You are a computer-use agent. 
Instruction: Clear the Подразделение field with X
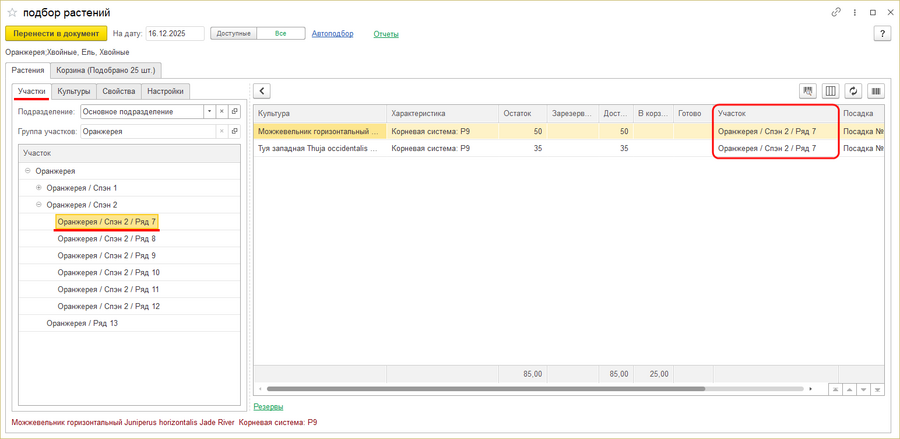point(222,112)
